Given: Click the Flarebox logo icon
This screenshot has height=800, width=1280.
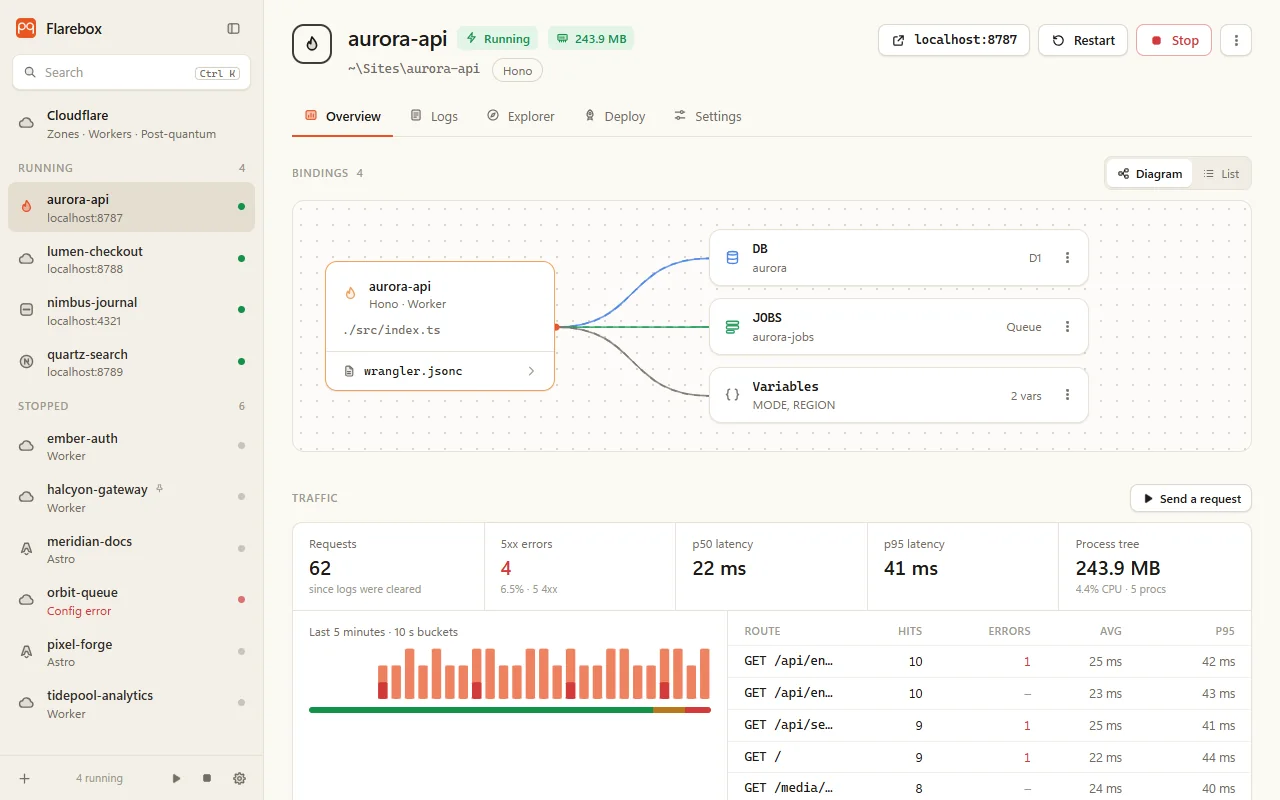Looking at the screenshot, I should click(26, 28).
